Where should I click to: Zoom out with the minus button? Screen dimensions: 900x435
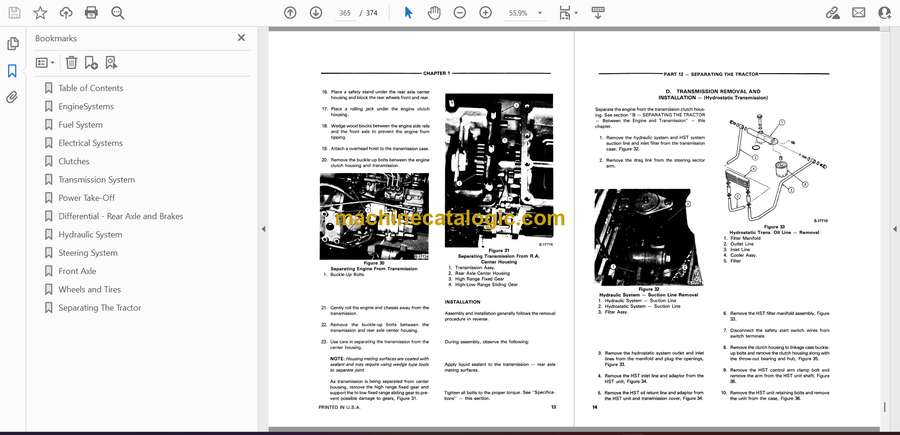pos(460,13)
